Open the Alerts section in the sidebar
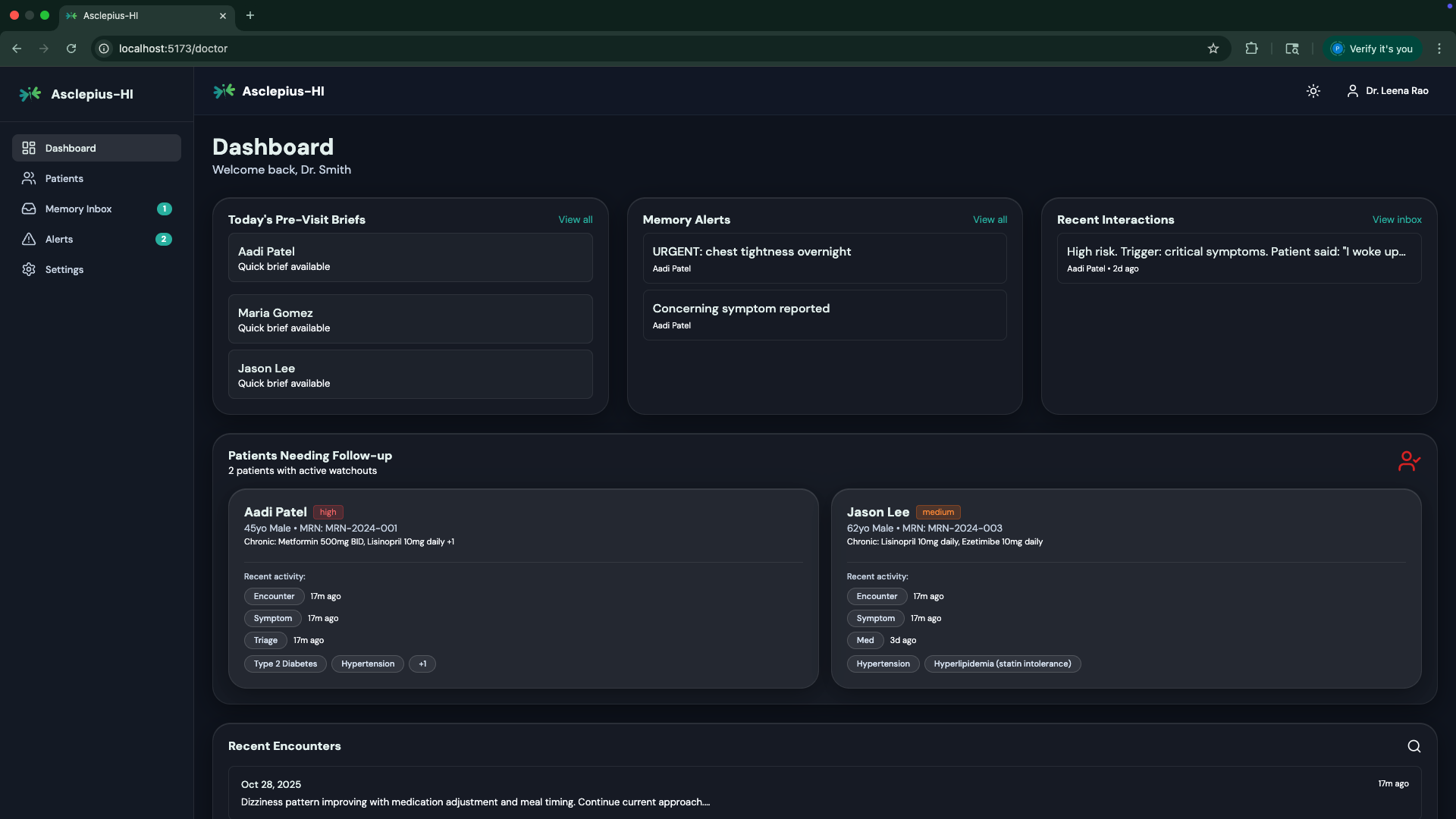This screenshot has height=819, width=1456. [59, 239]
